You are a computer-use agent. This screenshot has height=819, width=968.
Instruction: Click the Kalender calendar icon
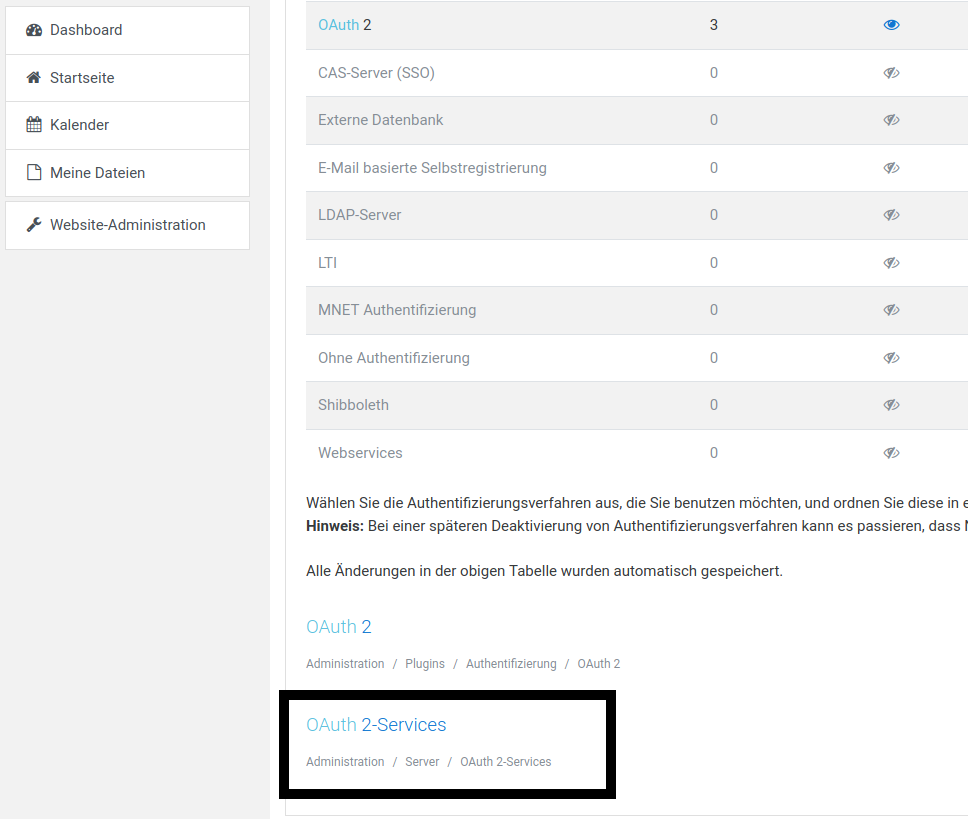point(34,125)
